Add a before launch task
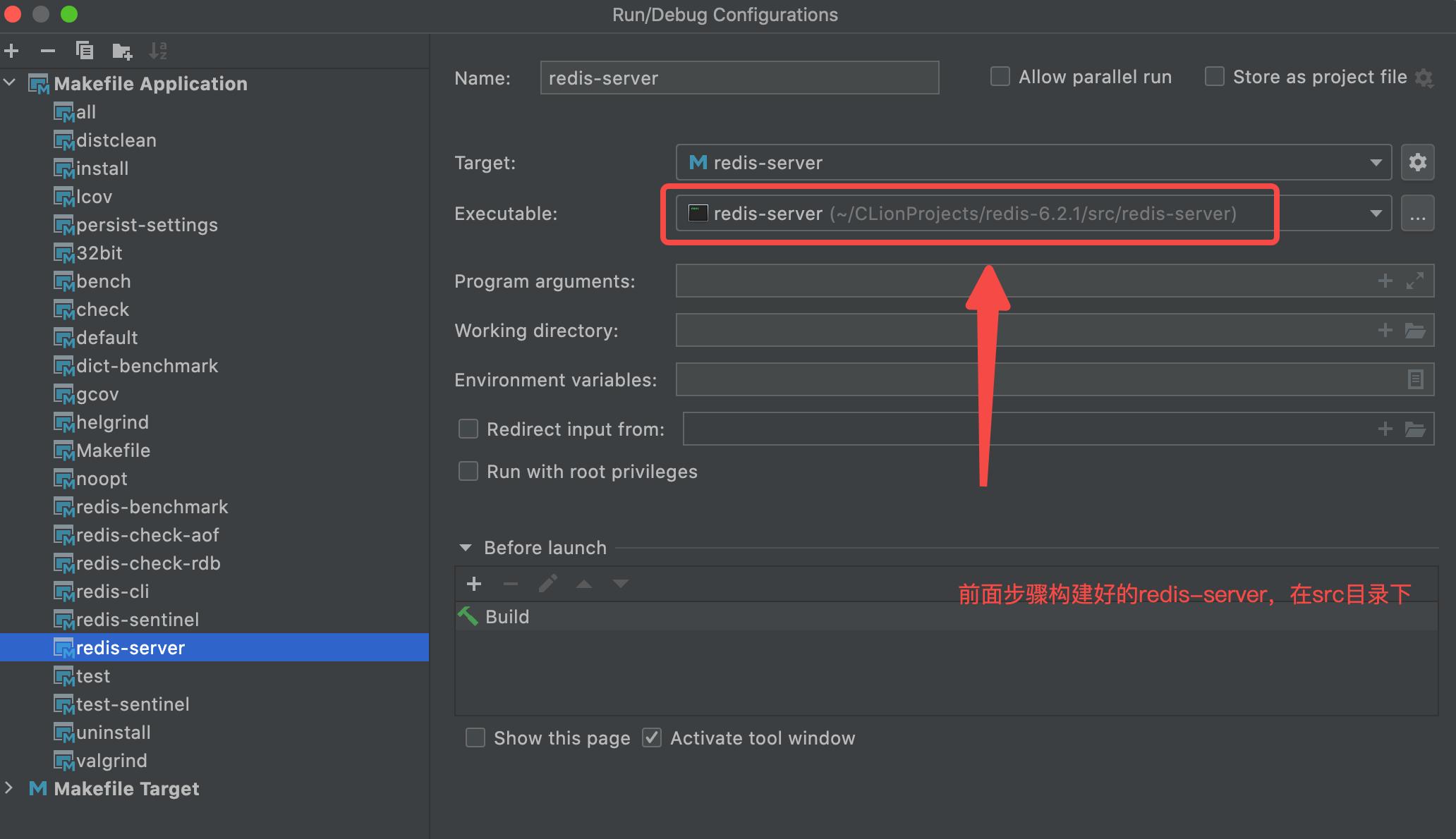The height and width of the screenshot is (839, 1456). pos(474,584)
